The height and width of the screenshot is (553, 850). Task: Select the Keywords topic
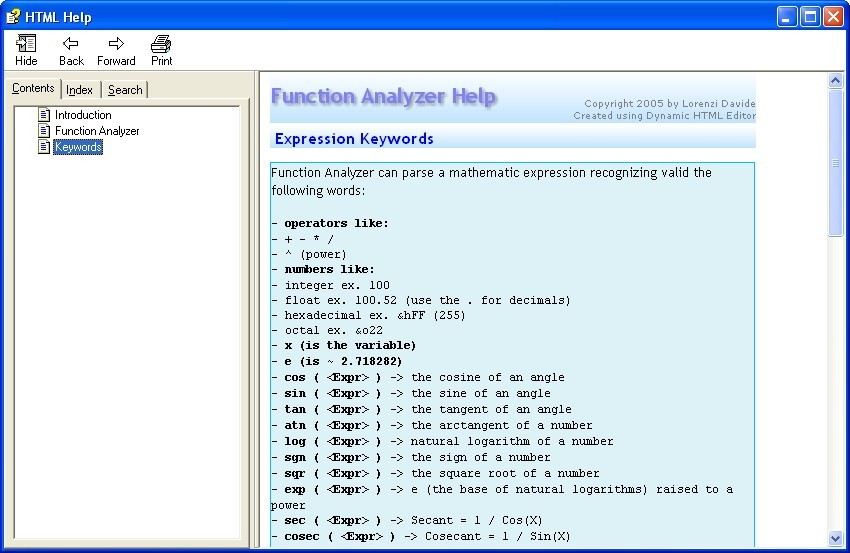(x=78, y=147)
